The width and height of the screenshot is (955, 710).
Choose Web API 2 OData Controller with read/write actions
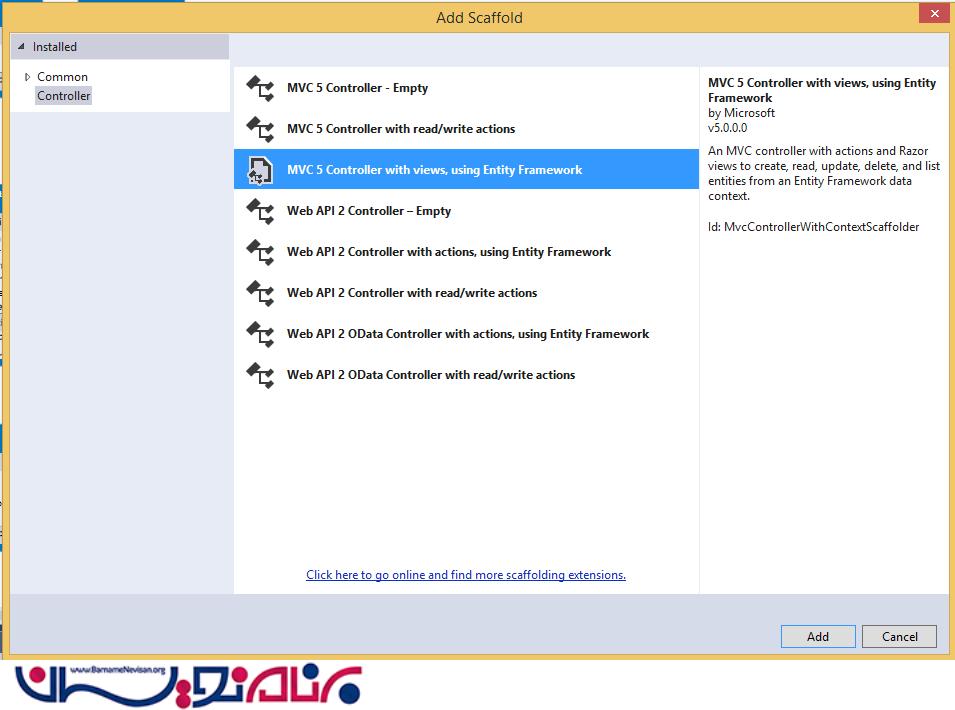click(x=466, y=374)
